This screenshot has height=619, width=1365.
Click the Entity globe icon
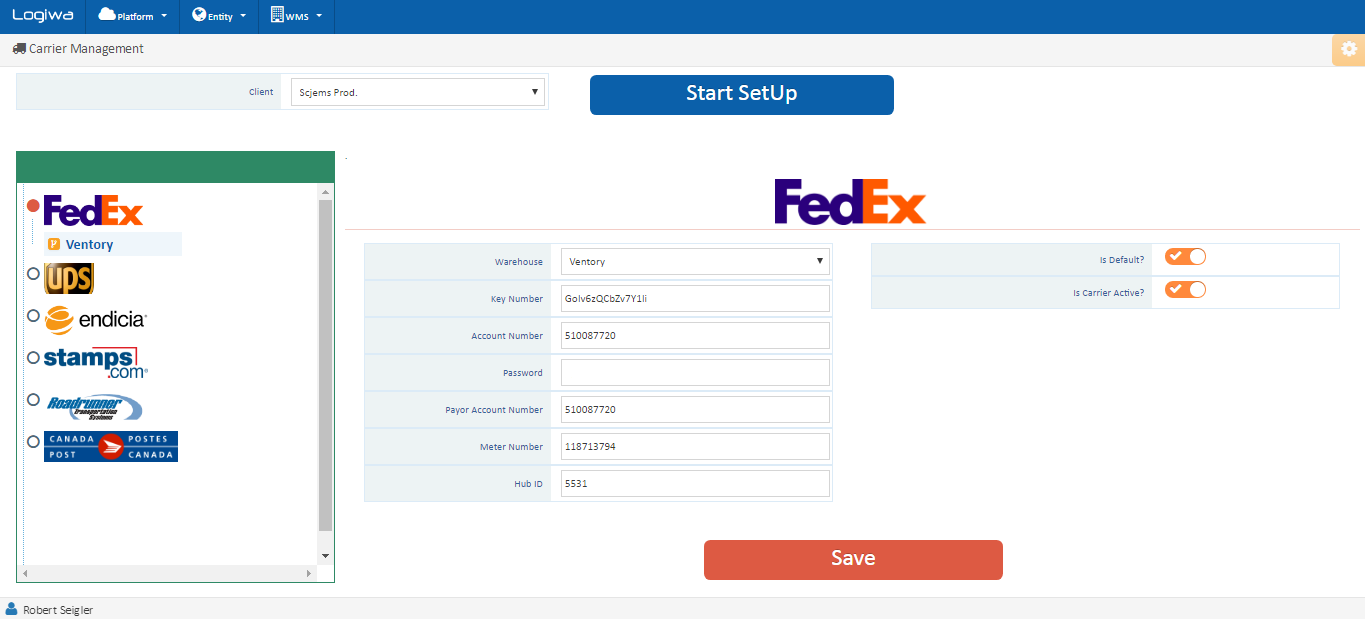point(199,15)
